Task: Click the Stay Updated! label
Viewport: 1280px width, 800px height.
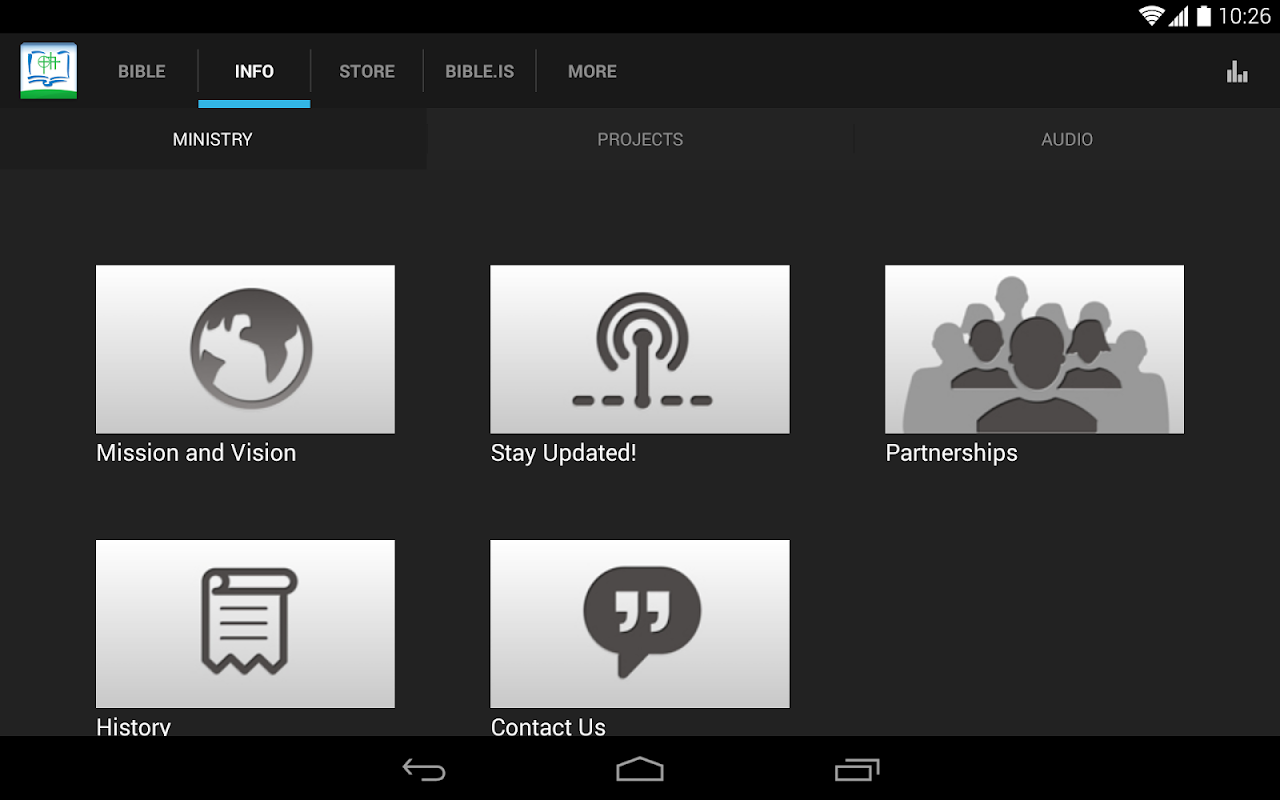Action: point(563,453)
